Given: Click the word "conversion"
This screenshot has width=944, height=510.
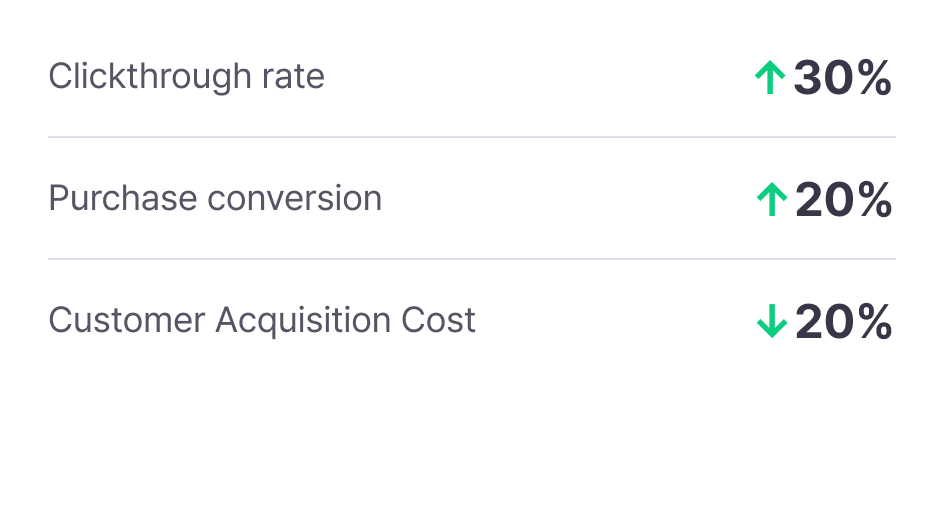Looking at the screenshot, I should (x=294, y=198).
